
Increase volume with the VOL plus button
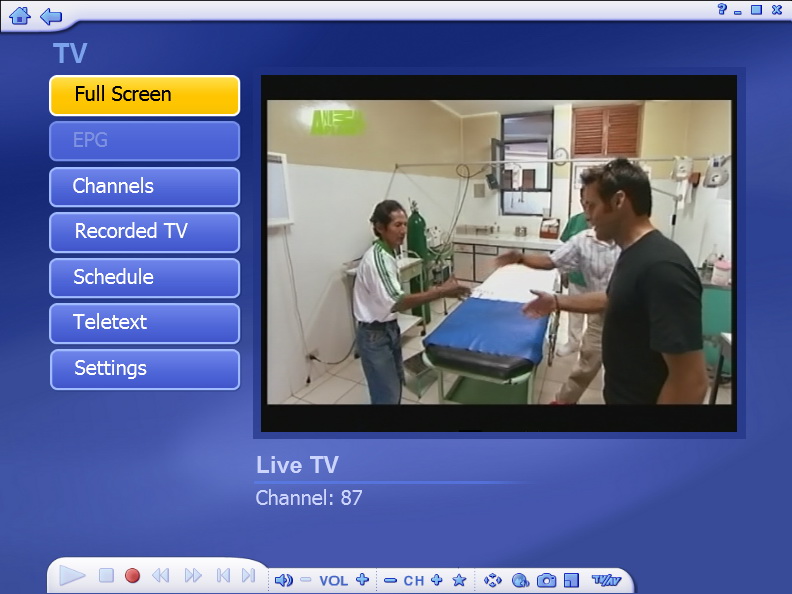click(362, 580)
